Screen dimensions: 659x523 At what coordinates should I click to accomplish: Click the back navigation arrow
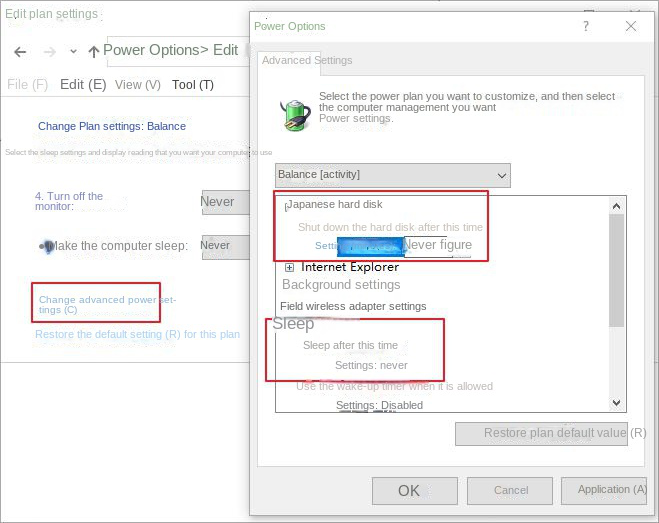click(x=21, y=51)
